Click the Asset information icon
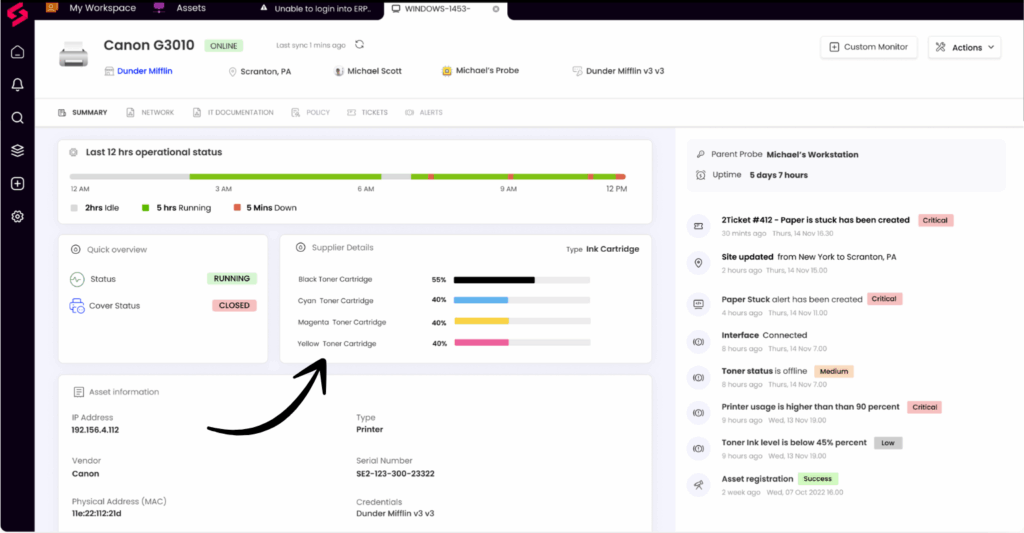The image size is (1024, 533). click(78, 392)
